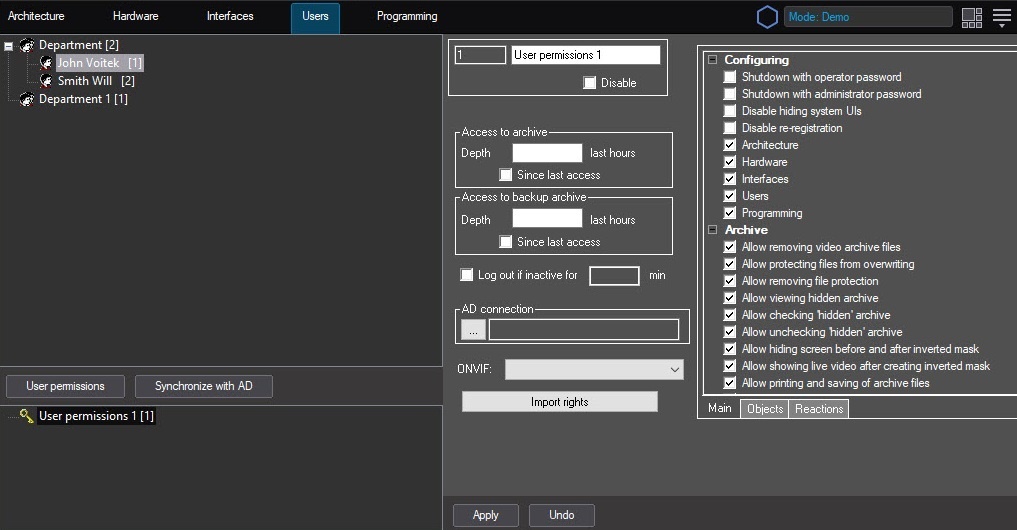The width and height of the screenshot is (1017, 530).
Task: Select Department 1 [1] tree item
Action: point(83,99)
